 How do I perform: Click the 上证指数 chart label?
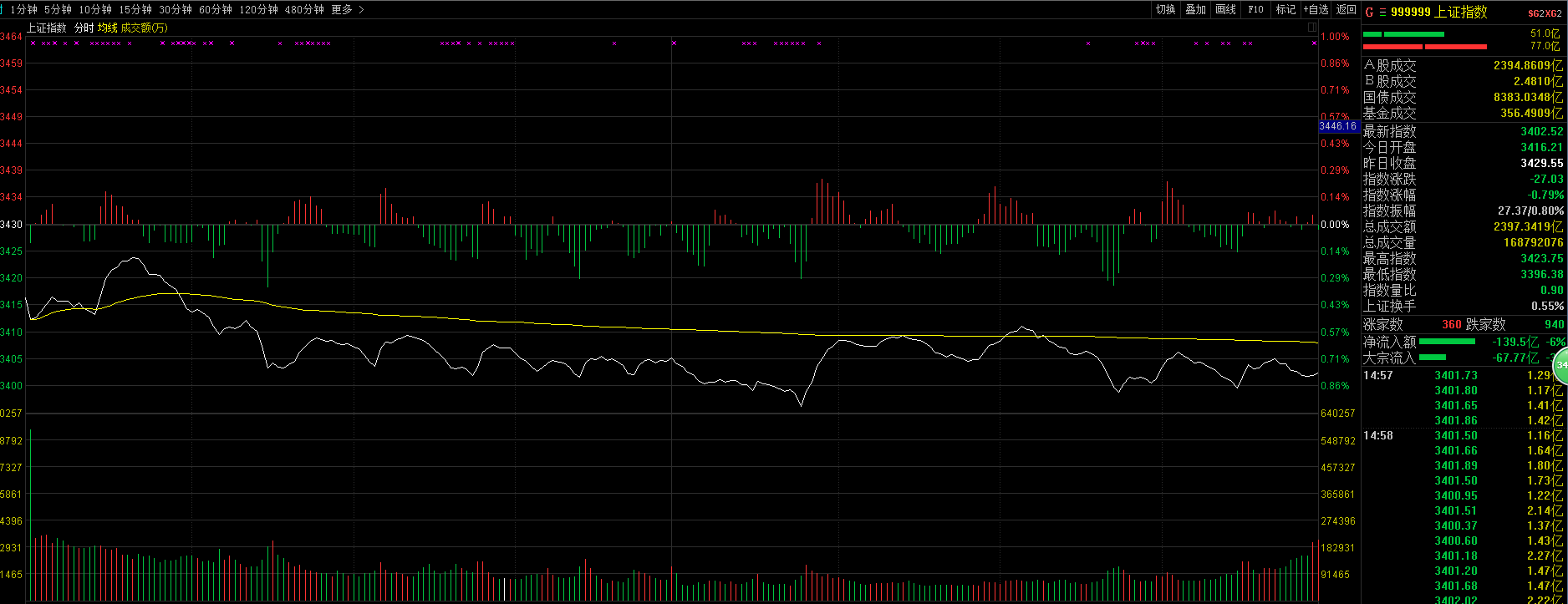click(47, 28)
